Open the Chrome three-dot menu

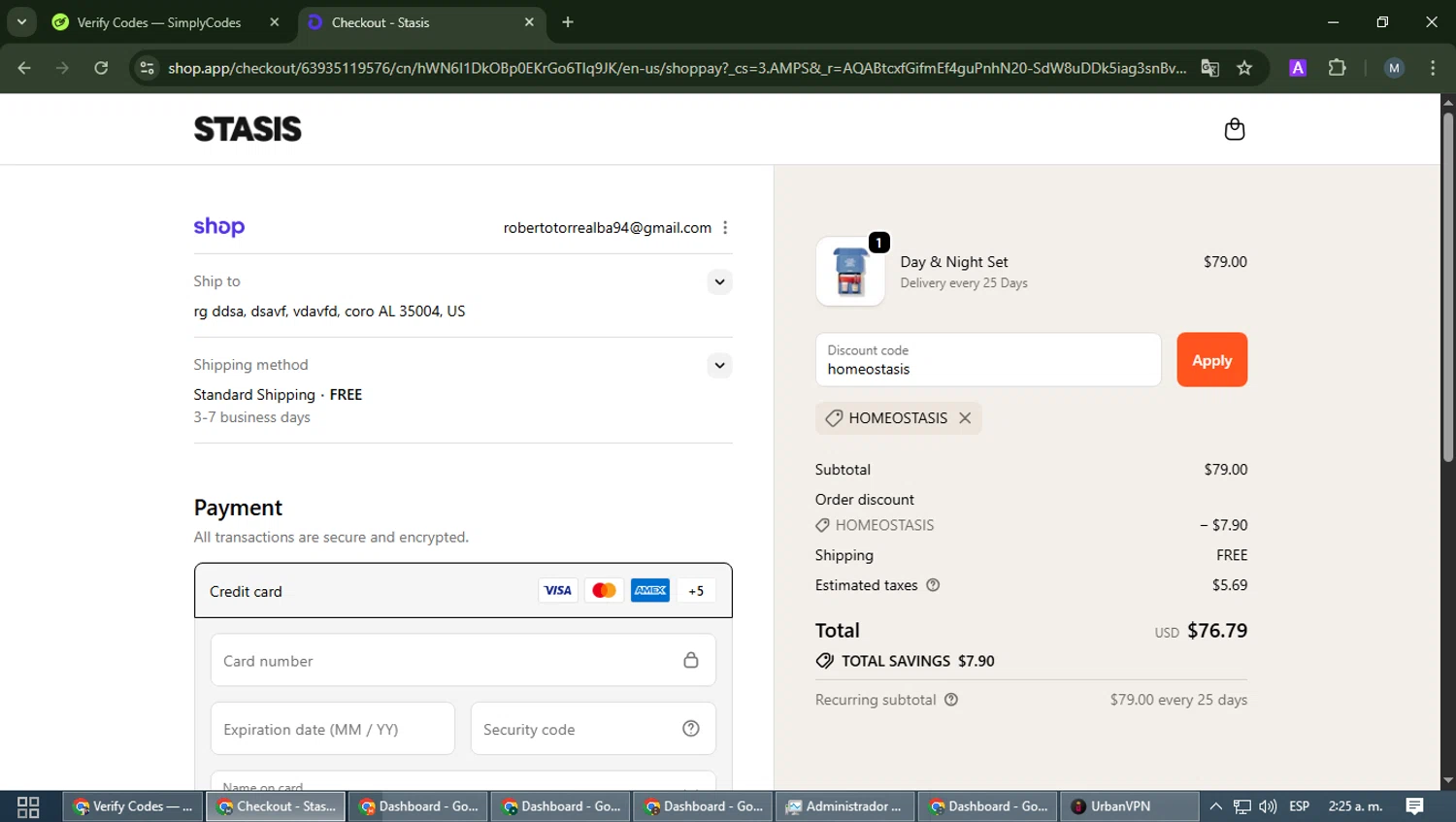[1433, 68]
